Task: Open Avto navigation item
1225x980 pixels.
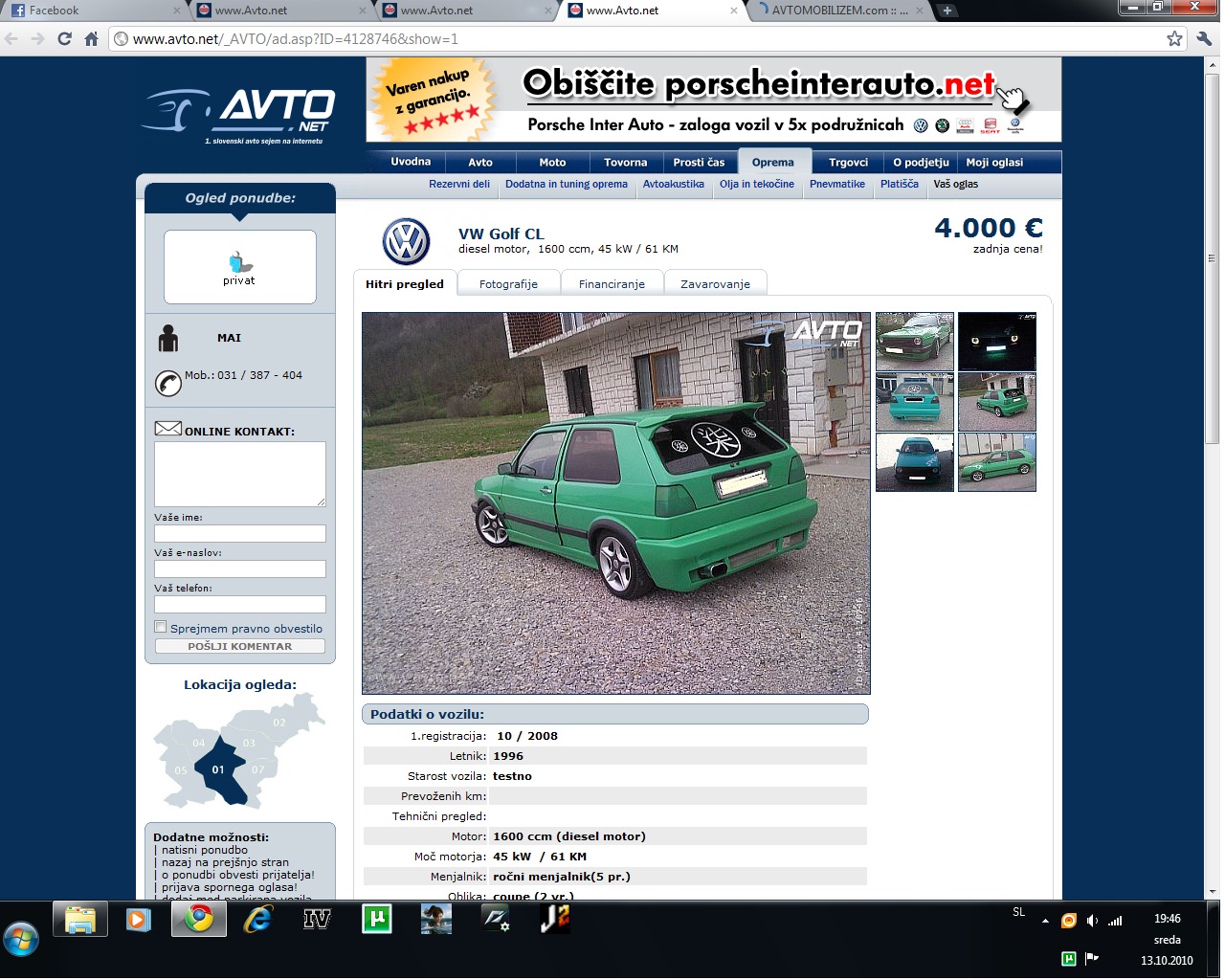Action: tap(480, 163)
